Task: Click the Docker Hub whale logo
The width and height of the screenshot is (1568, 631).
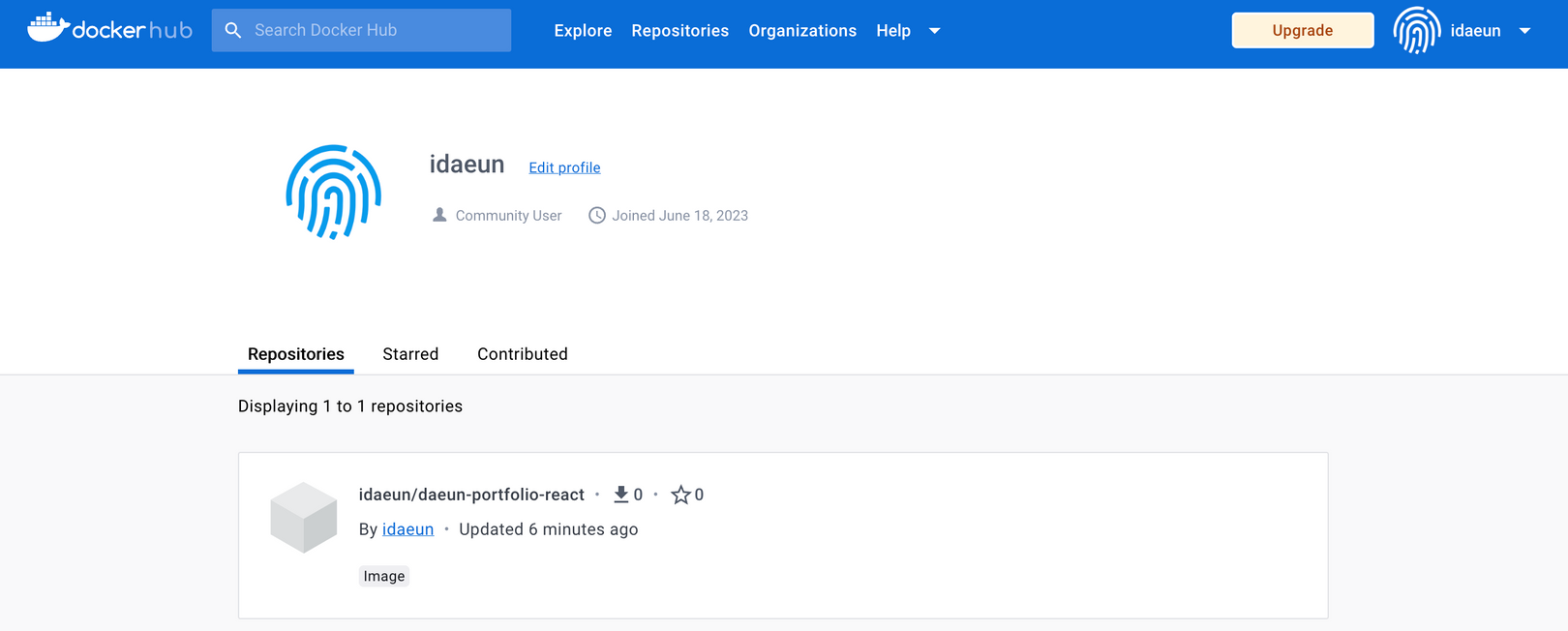Action: pyautogui.click(x=109, y=29)
